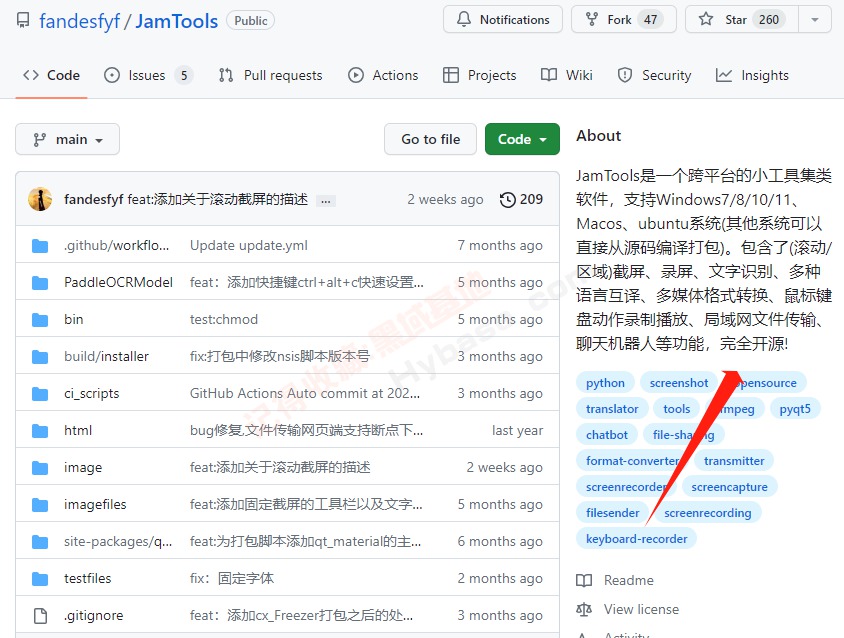Image resolution: width=844 pixels, height=638 pixels.
Task: Open the Issues tab
Action: [x=148, y=75]
